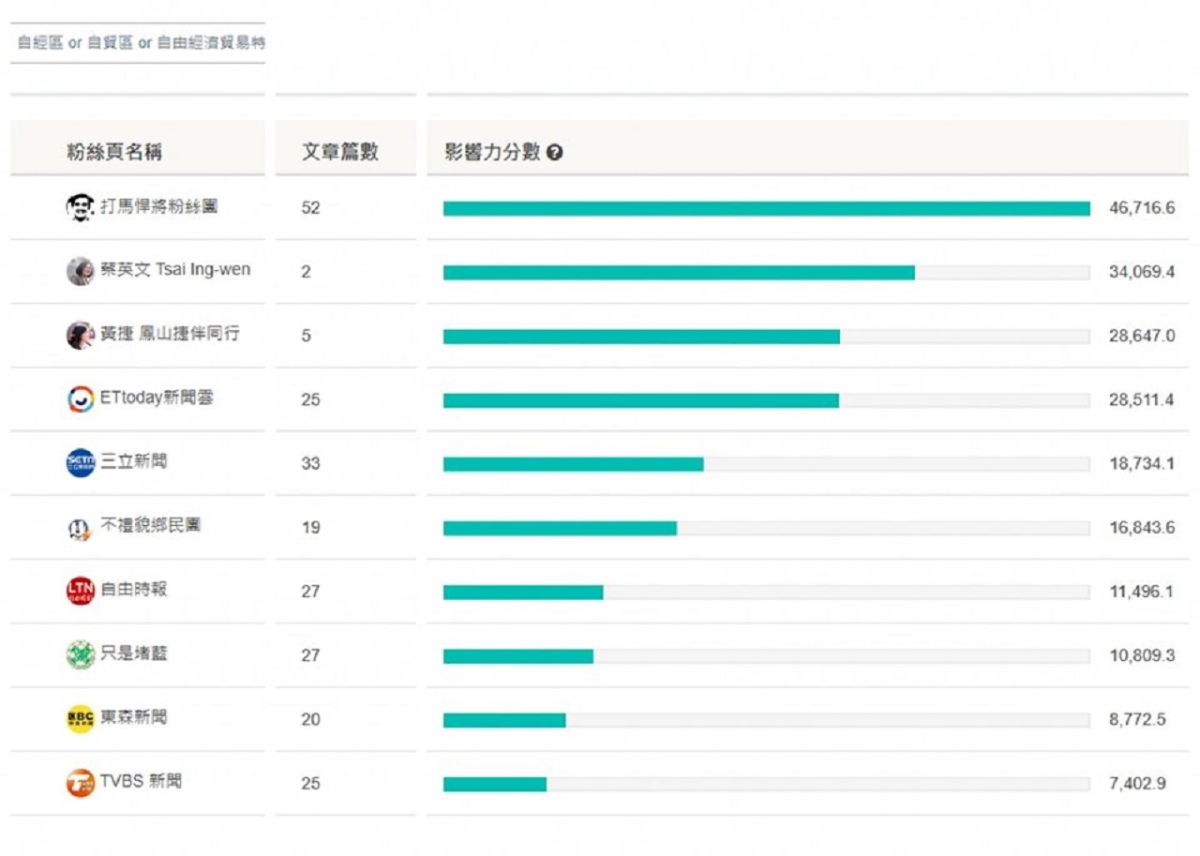This screenshot has width=1200, height=856.
Task: Click the 自由時報 LTN logo icon
Action: click(80, 590)
